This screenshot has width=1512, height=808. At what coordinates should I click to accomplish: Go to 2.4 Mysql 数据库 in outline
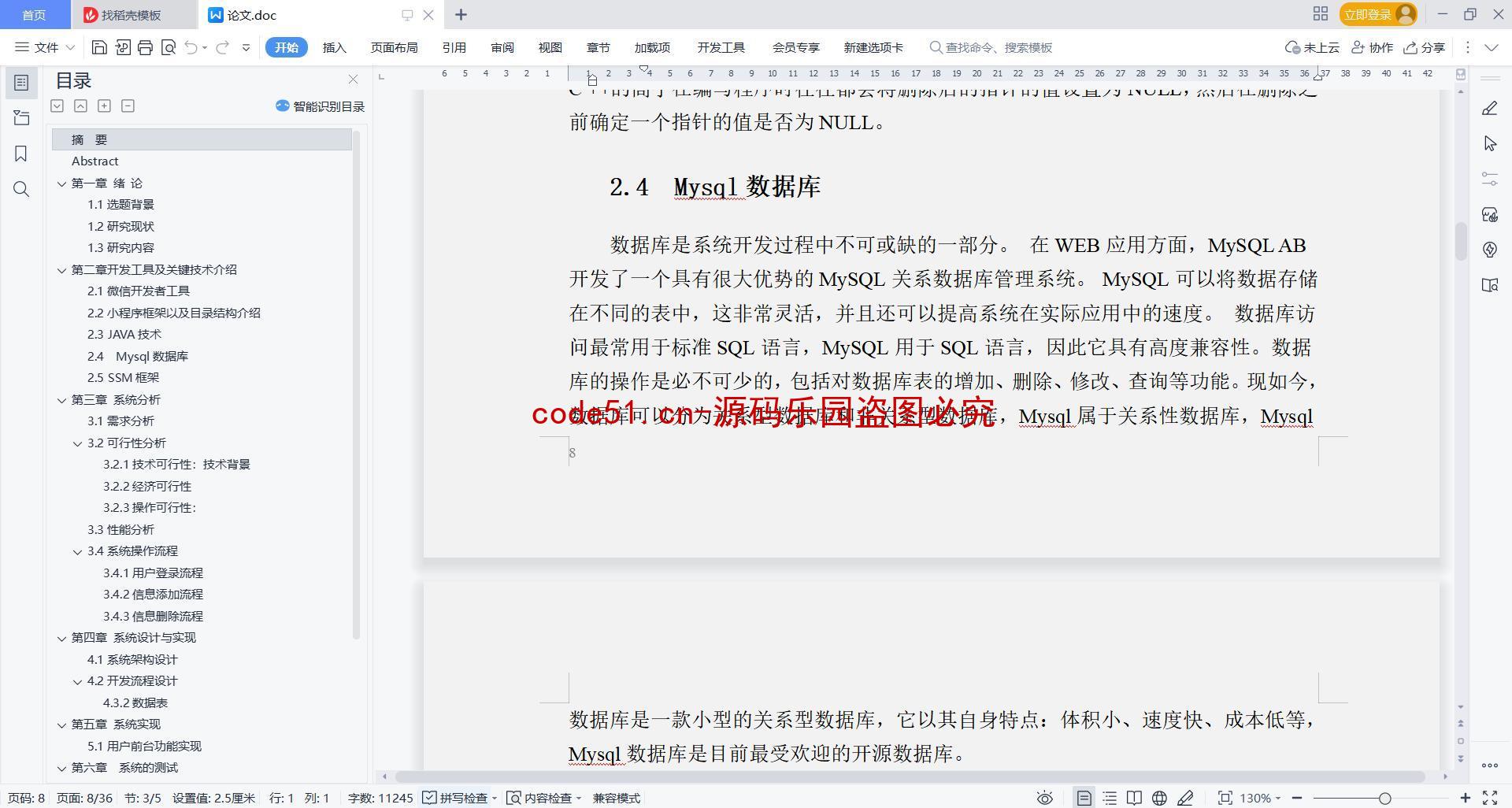[x=138, y=356]
